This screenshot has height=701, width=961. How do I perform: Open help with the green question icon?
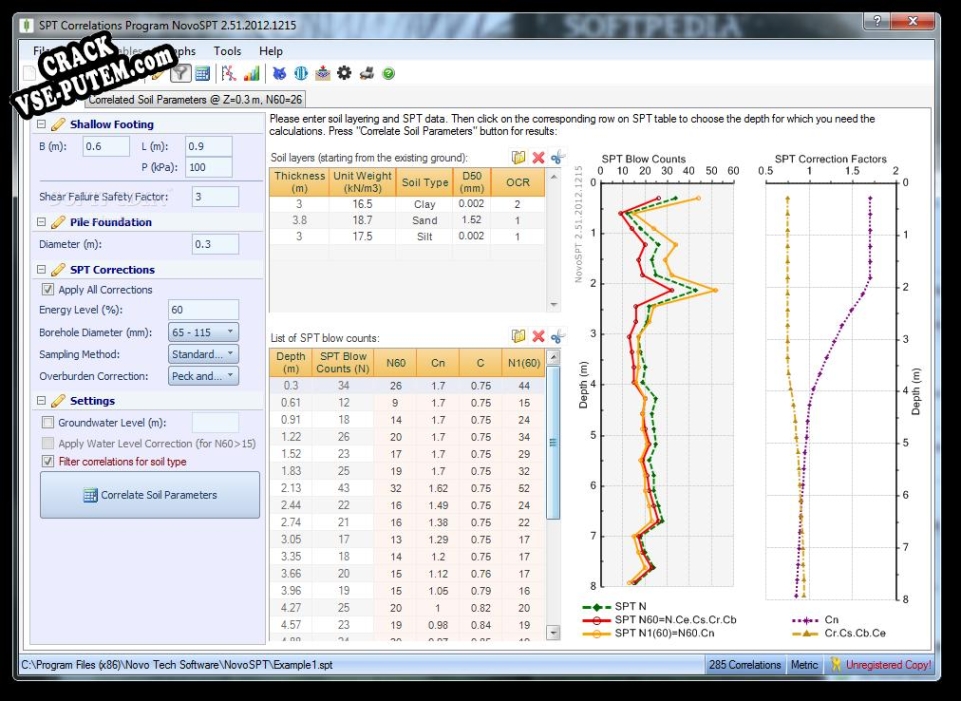tap(389, 74)
